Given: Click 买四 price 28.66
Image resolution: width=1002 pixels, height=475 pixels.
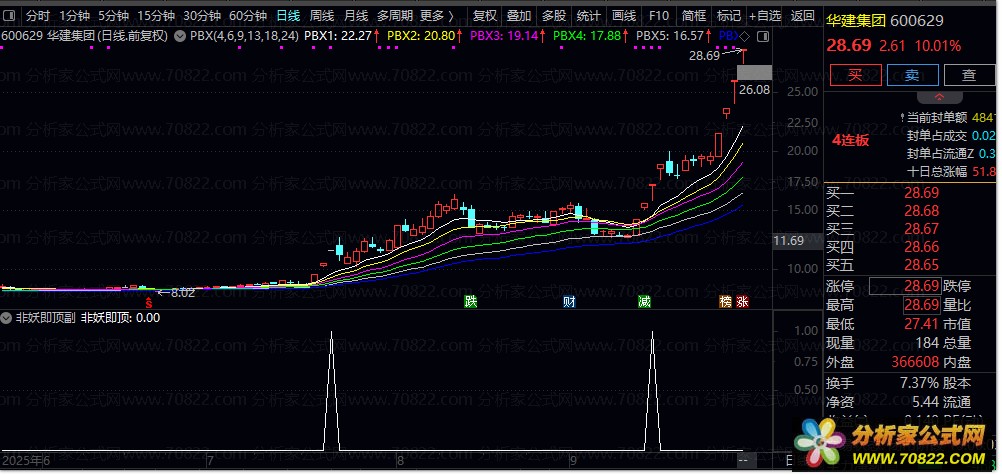Looking at the screenshot, I should coord(921,247).
